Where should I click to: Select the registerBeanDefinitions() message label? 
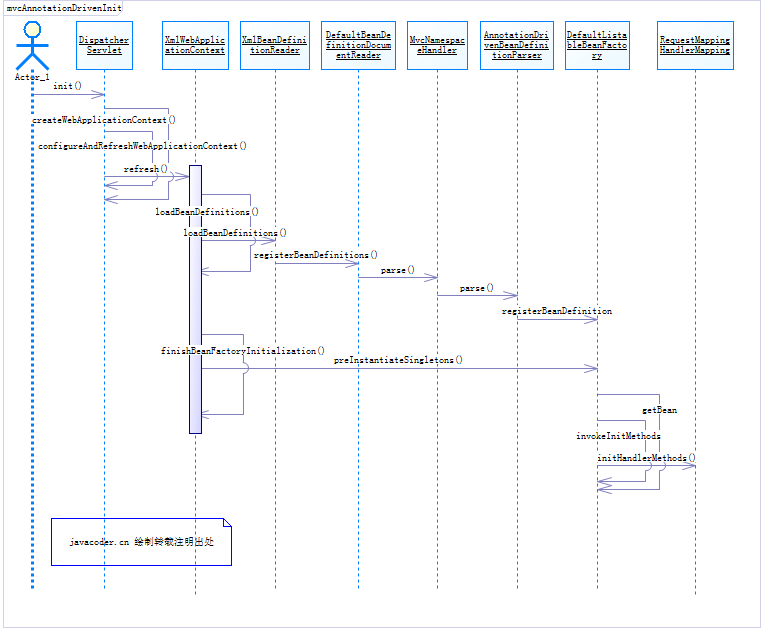tap(315, 255)
